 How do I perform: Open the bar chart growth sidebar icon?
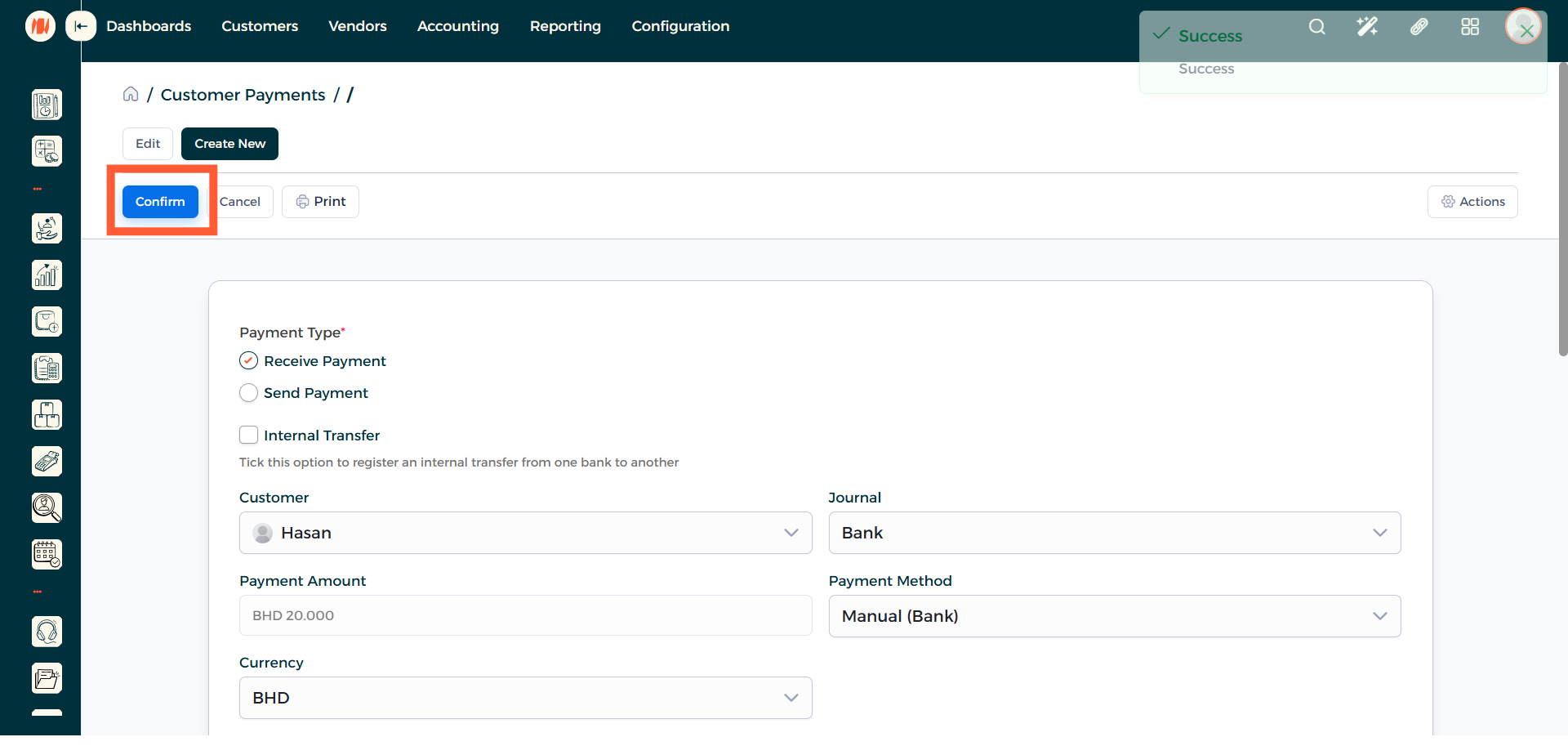pyautogui.click(x=47, y=275)
